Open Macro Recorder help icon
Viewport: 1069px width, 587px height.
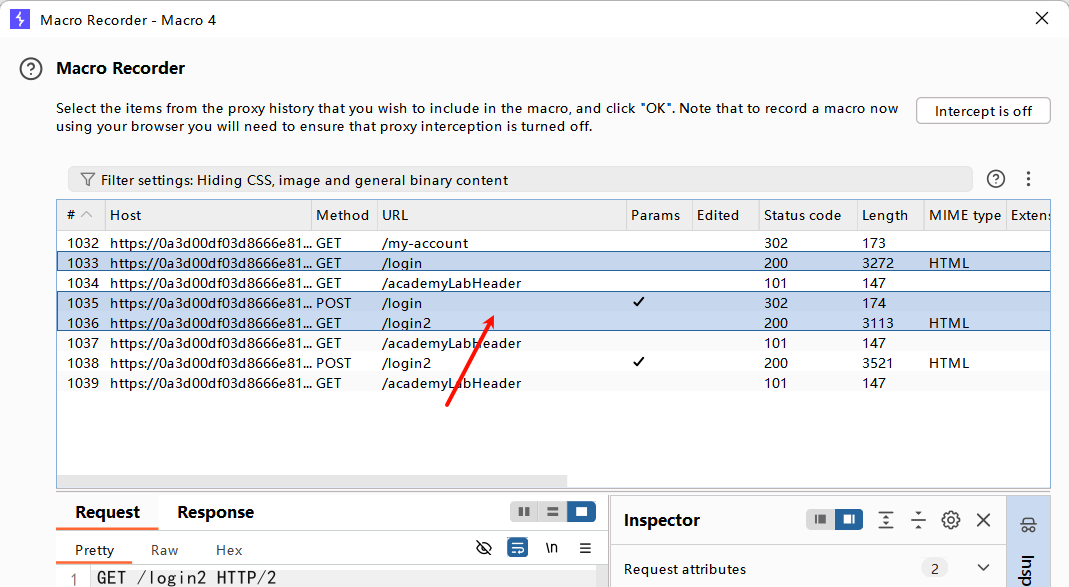point(32,69)
